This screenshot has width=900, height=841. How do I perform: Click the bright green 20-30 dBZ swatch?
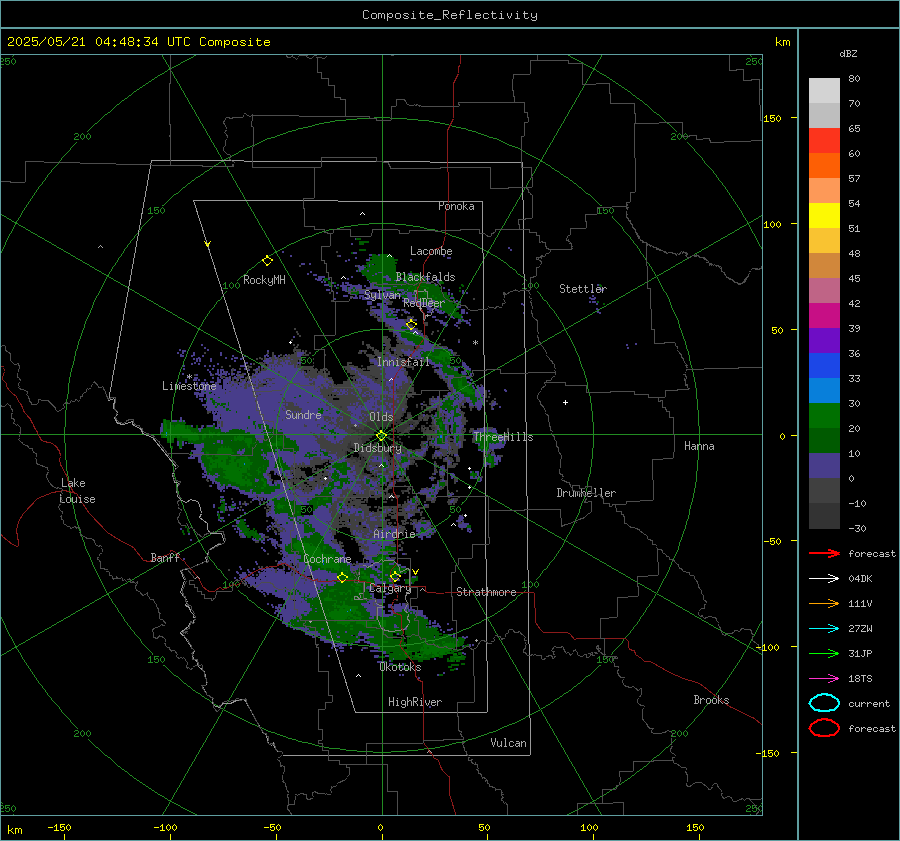(x=824, y=416)
